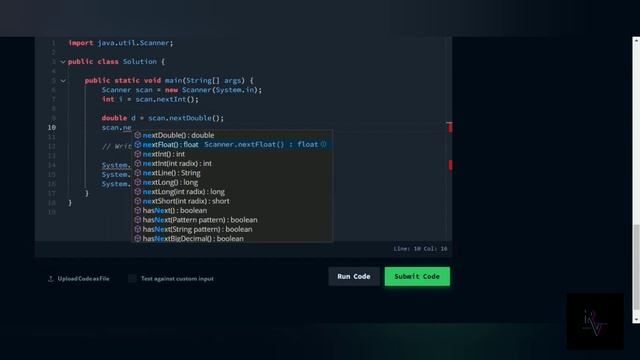Pick nextLong(int radix) : long suggestion
This screenshot has height=360, width=640.
click(x=232, y=191)
